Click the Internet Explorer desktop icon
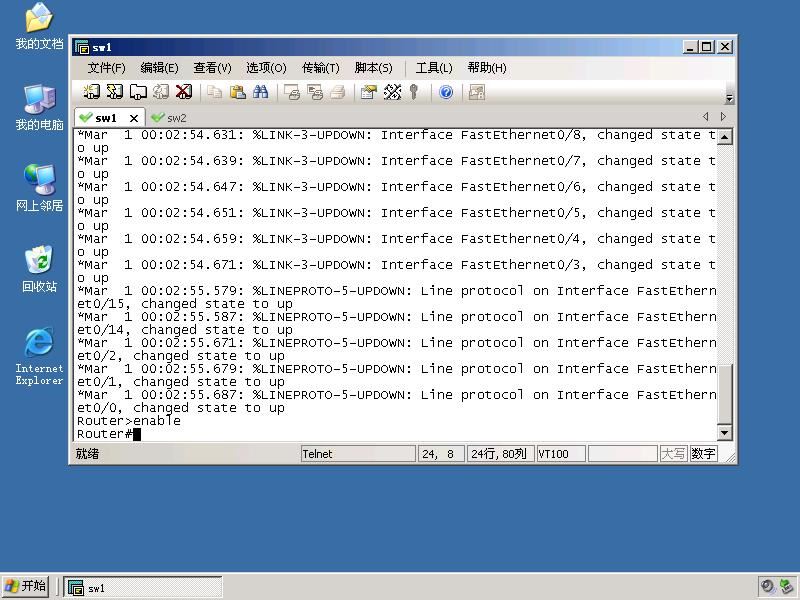This screenshot has width=800, height=600. click(x=39, y=356)
